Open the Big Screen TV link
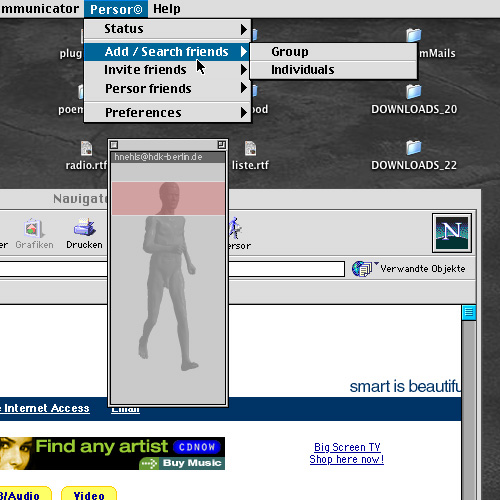The image size is (500, 500). point(347,447)
